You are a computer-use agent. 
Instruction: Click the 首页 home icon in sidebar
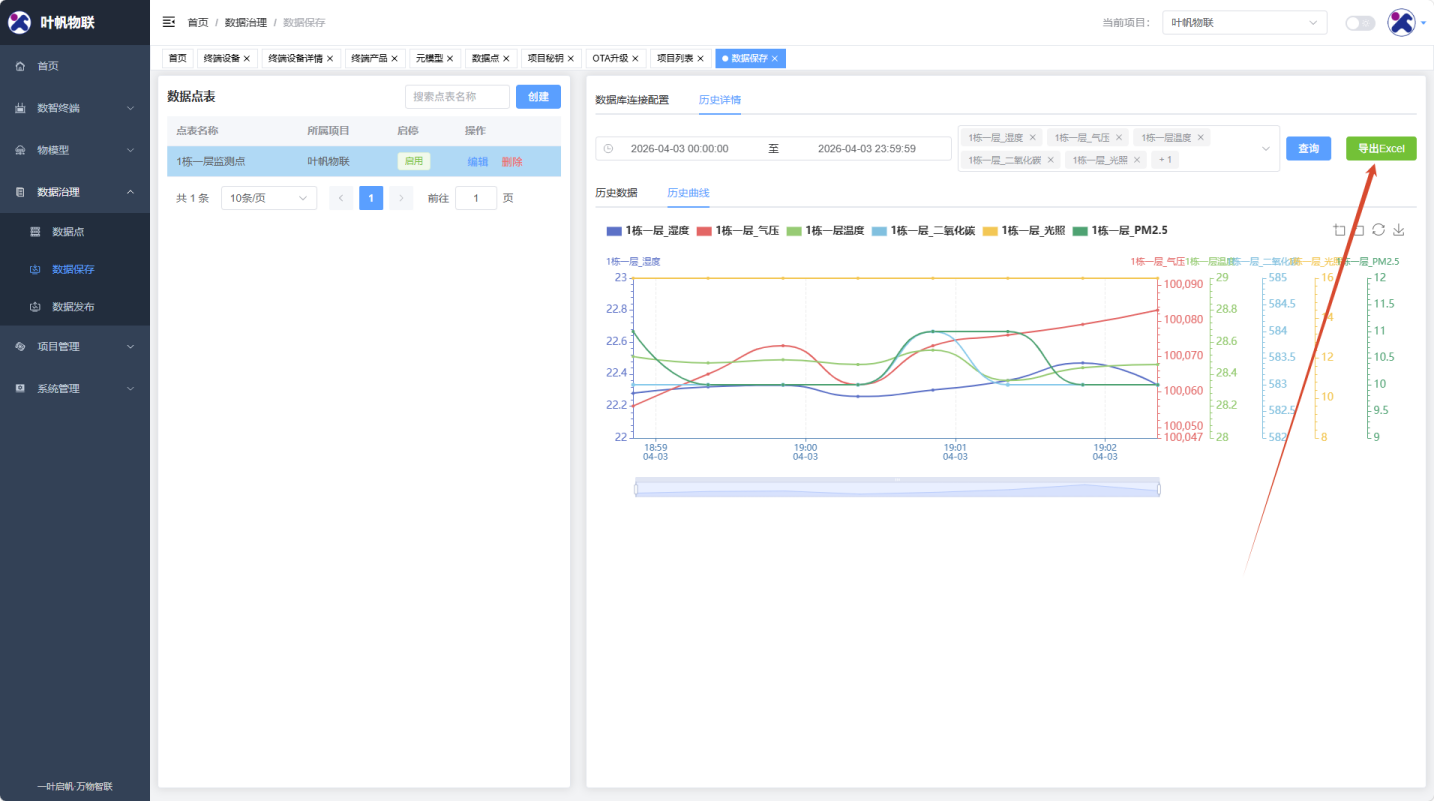[20, 66]
